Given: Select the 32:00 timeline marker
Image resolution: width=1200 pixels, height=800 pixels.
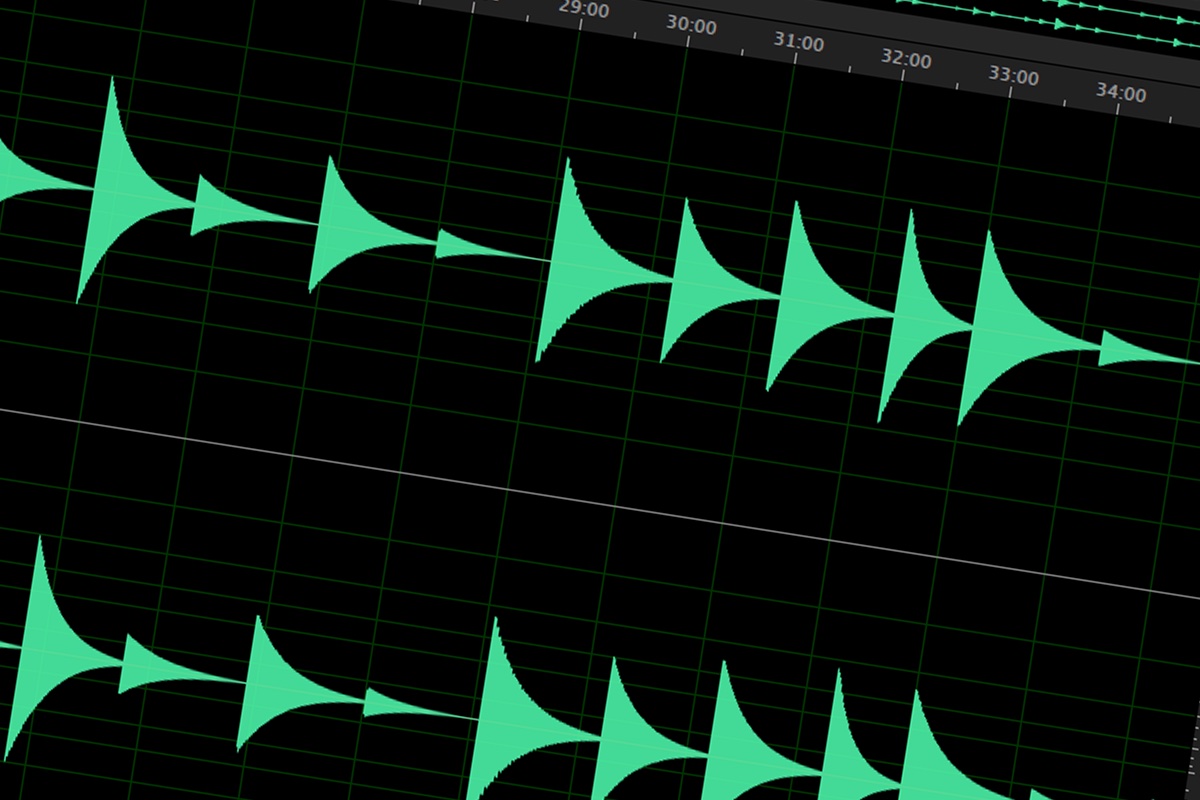Looking at the screenshot, I should [x=906, y=60].
